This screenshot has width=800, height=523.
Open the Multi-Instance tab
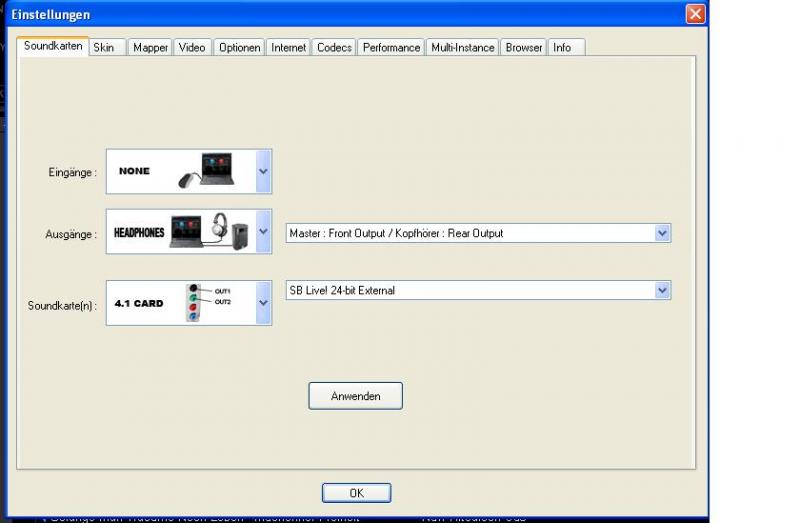click(463, 47)
